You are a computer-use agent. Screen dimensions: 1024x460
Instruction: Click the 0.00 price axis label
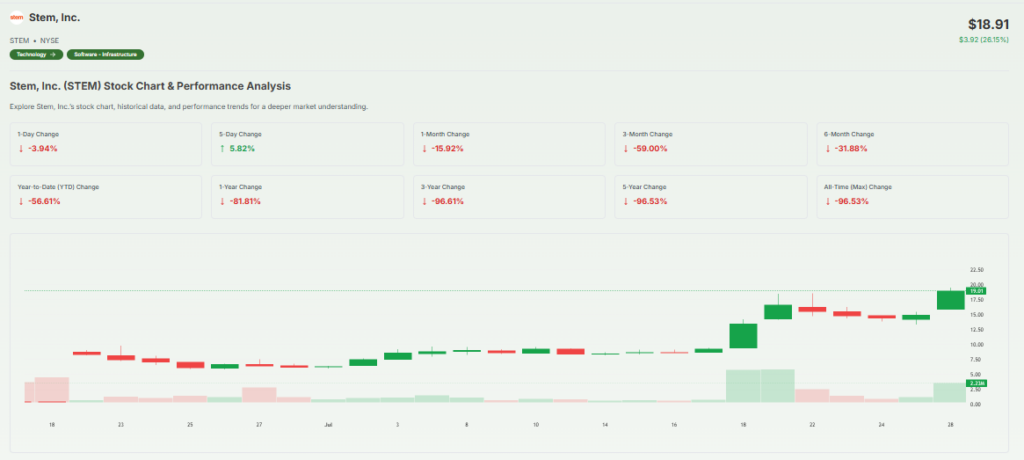tap(976, 404)
